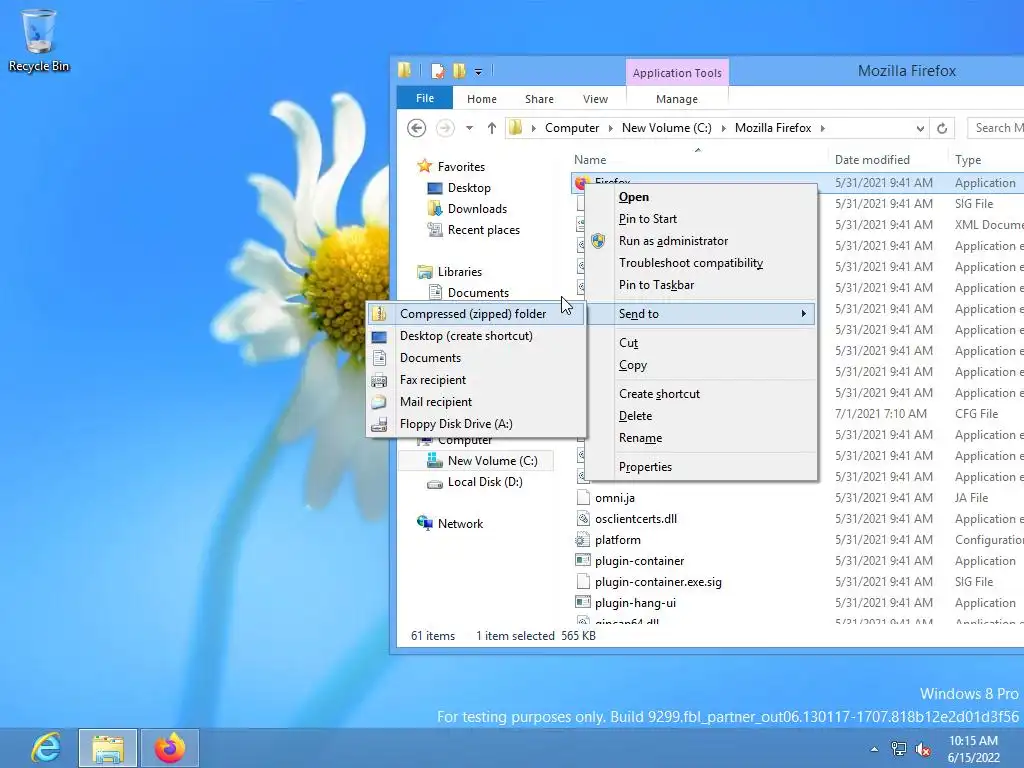Open Properties from the context menu
The height and width of the screenshot is (768, 1024).
coord(701,467)
